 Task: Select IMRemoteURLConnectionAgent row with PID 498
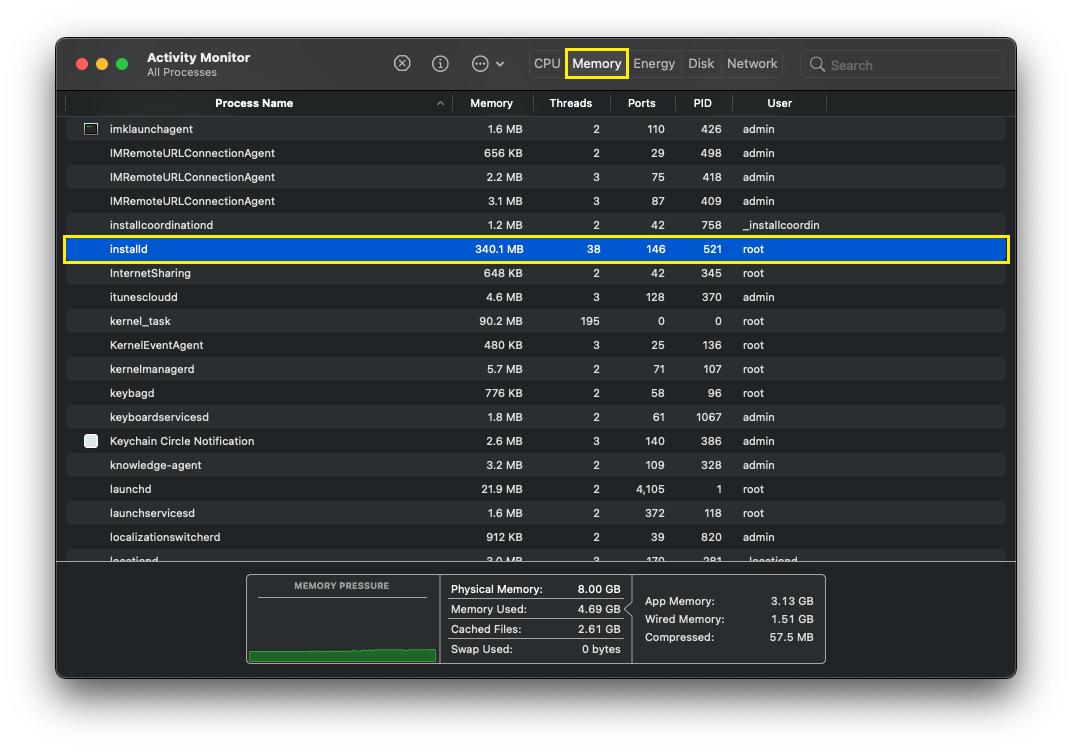(536, 153)
